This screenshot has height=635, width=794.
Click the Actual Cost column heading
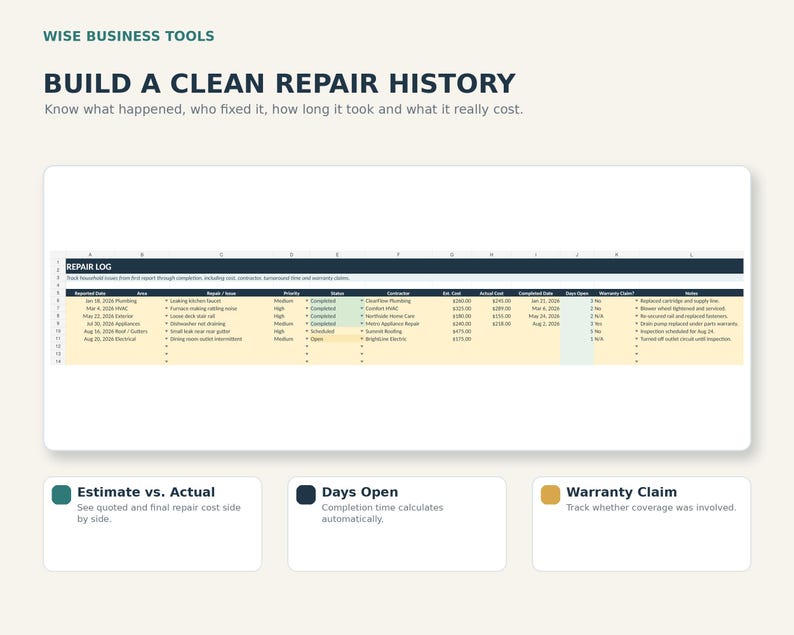[491, 293]
